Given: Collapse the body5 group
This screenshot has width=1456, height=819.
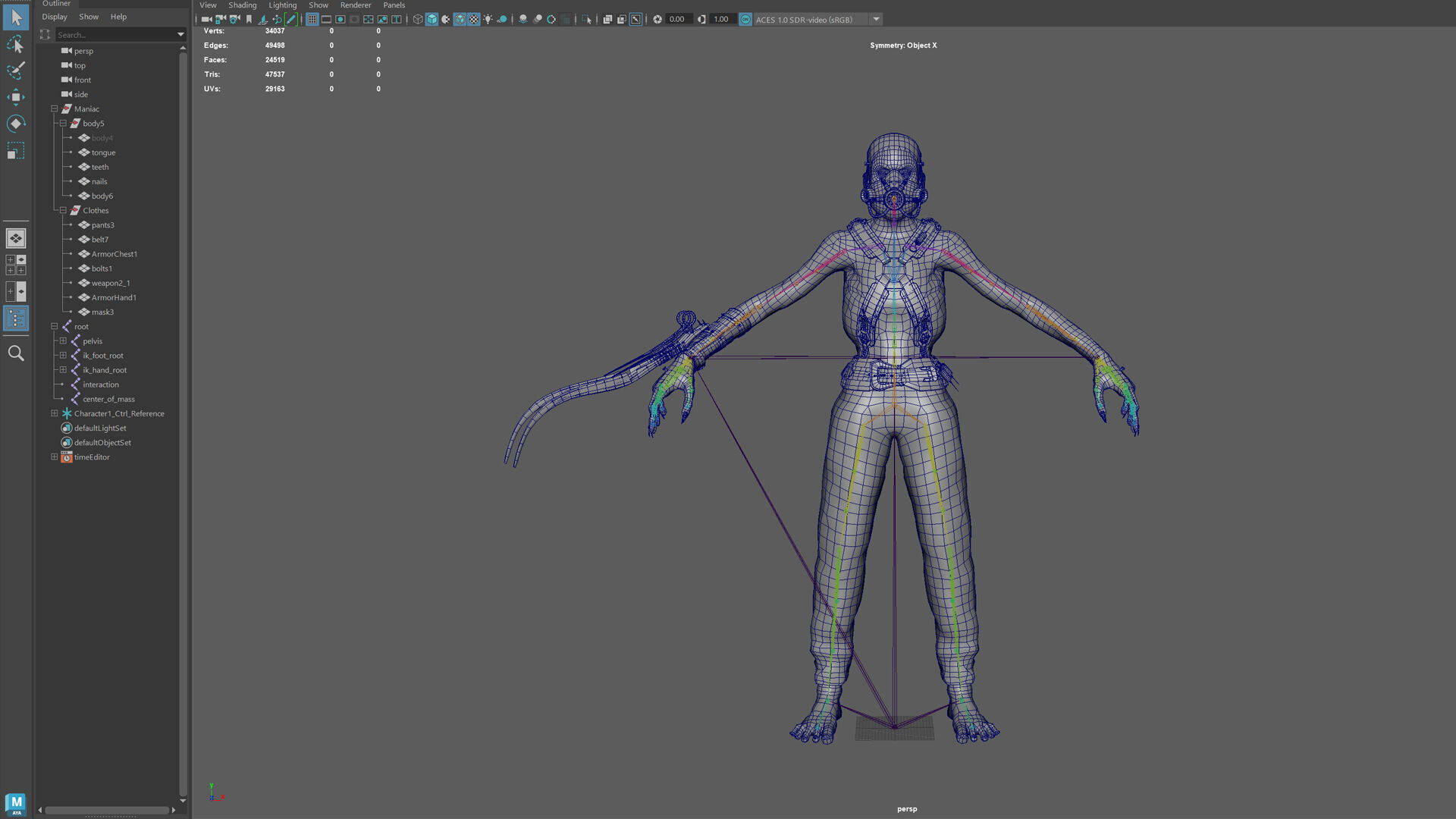Looking at the screenshot, I should pos(63,123).
